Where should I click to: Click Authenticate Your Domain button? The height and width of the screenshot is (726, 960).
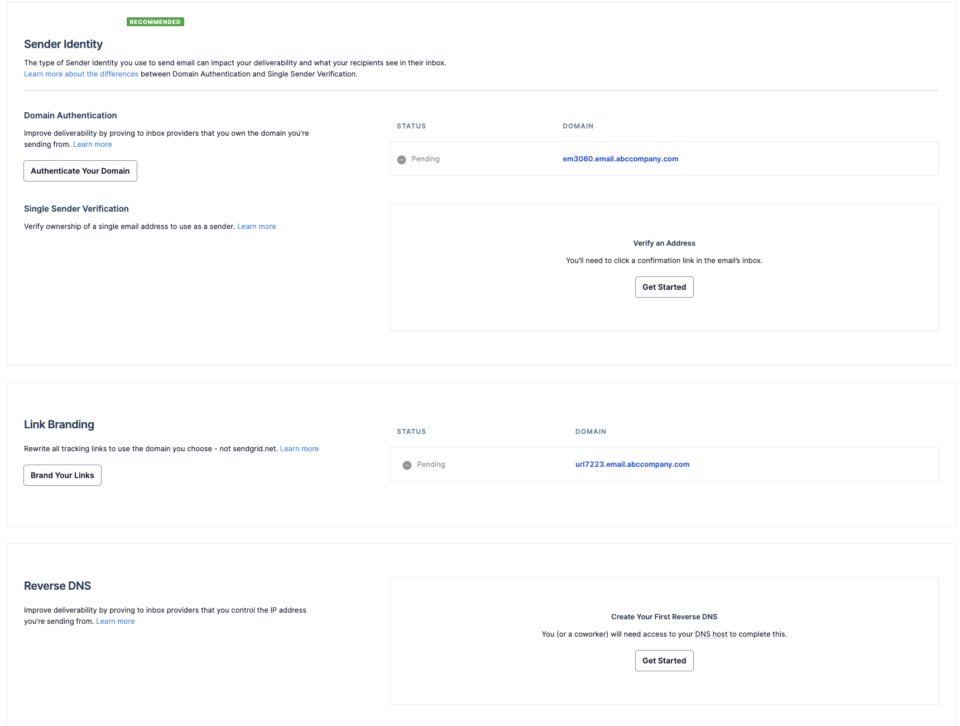[80, 171]
